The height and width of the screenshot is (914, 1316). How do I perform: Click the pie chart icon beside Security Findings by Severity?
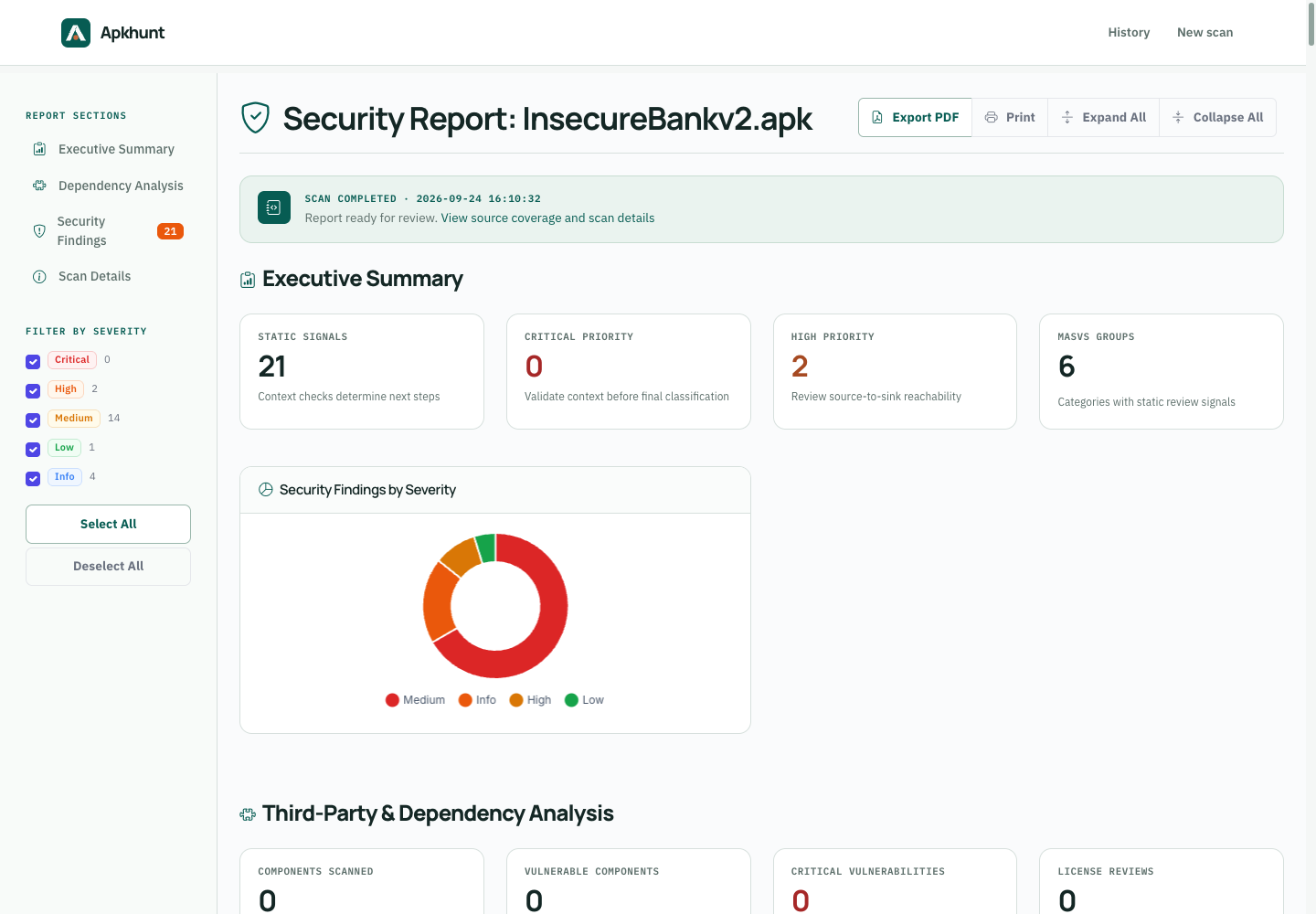266,490
